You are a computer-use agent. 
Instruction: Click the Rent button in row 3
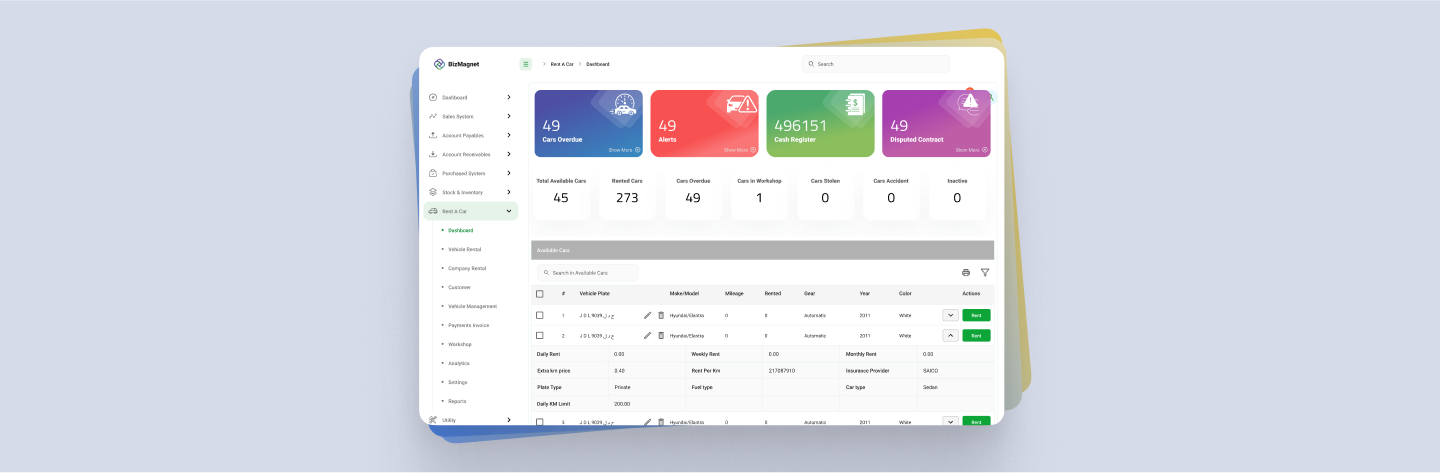pyautogui.click(x=976, y=422)
